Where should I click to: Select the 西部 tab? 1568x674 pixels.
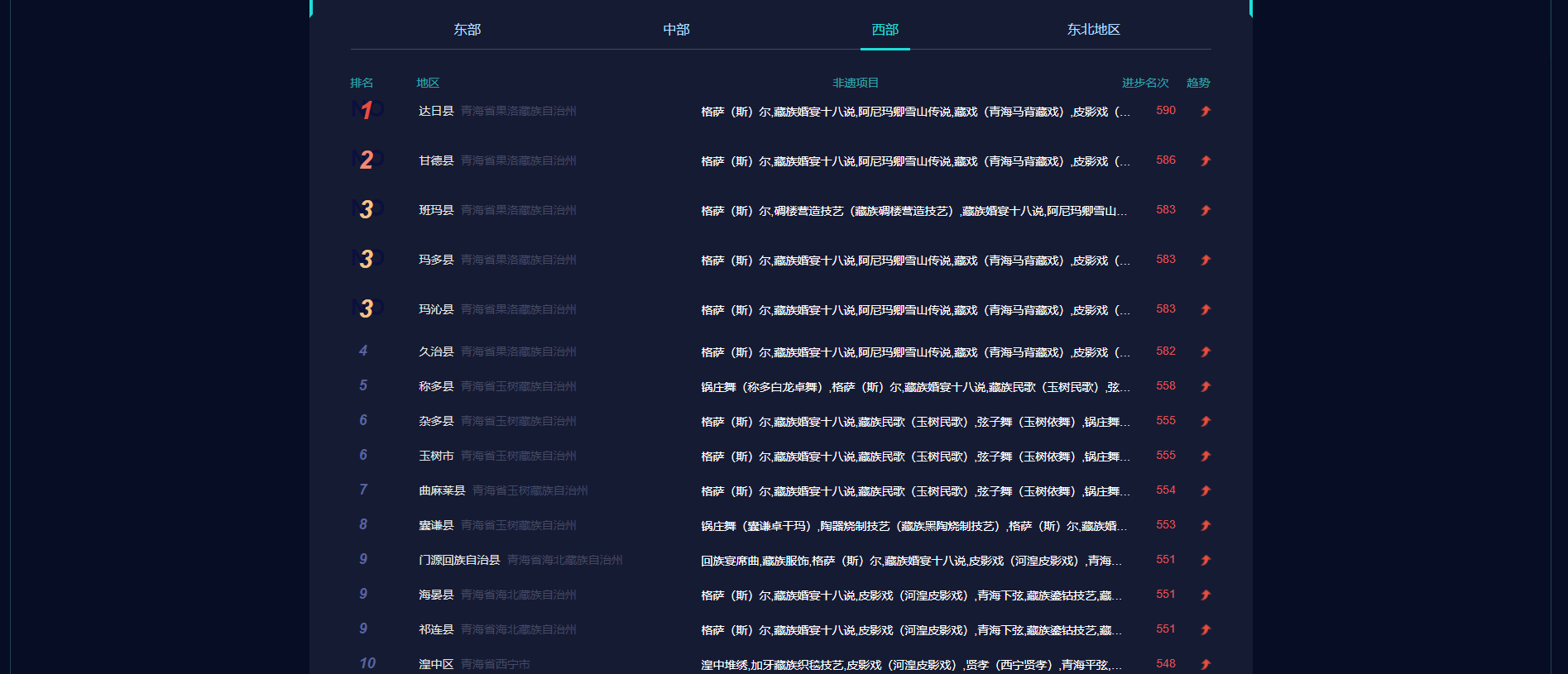[885, 30]
